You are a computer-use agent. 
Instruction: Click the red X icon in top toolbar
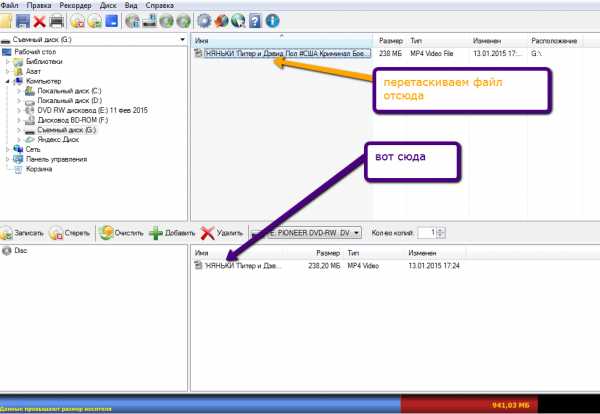click(x=39, y=21)
